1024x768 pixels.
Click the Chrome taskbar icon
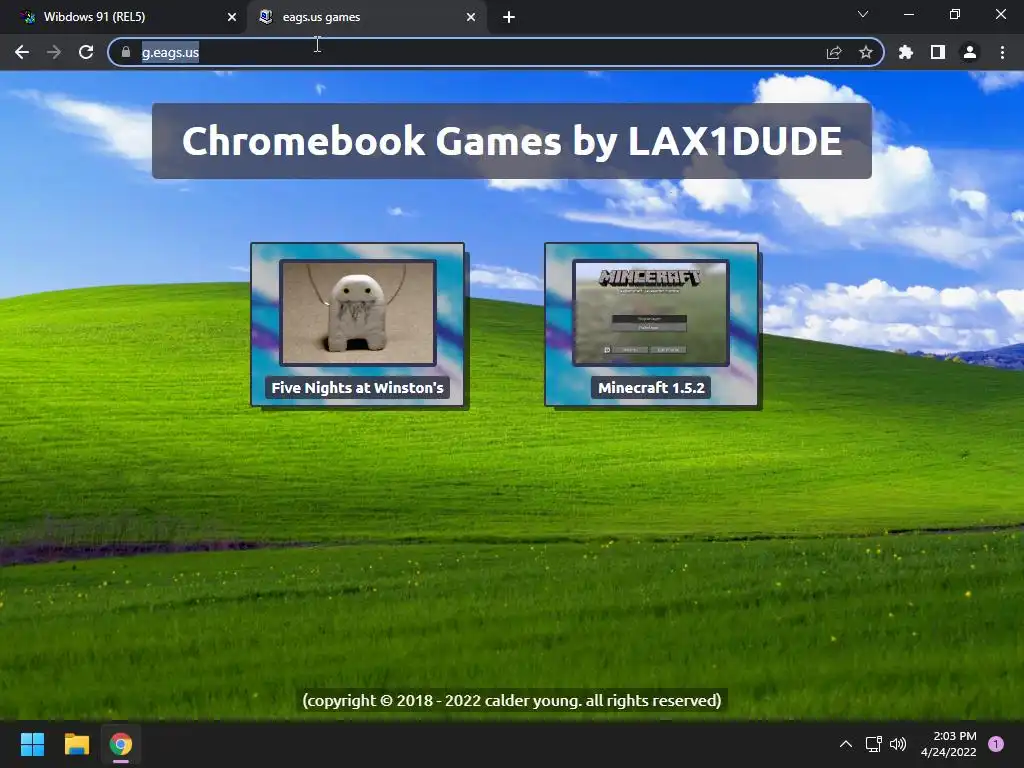[121, 744]
